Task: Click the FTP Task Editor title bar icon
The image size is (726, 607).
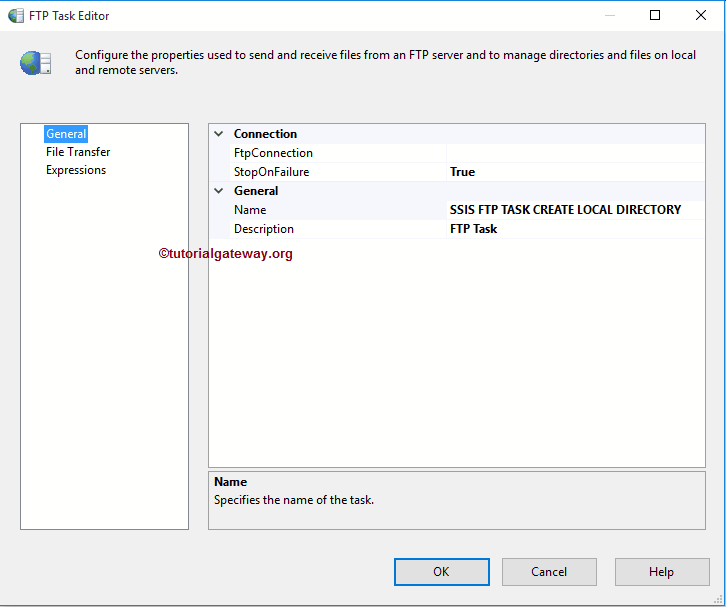Action: [16, 16]
